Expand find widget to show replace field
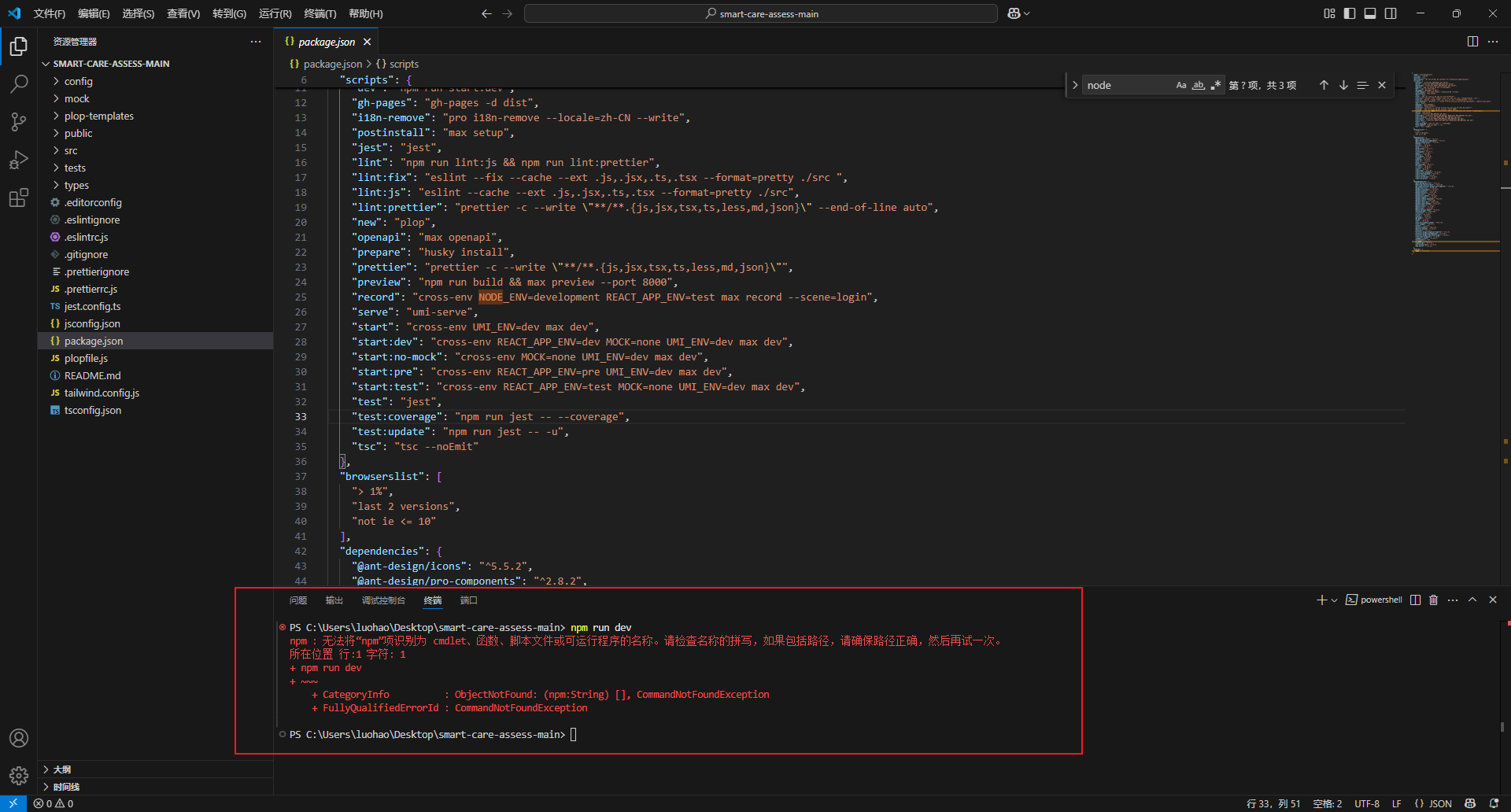This screenshot has width=1511, height=812. [x=1075, y=84]
